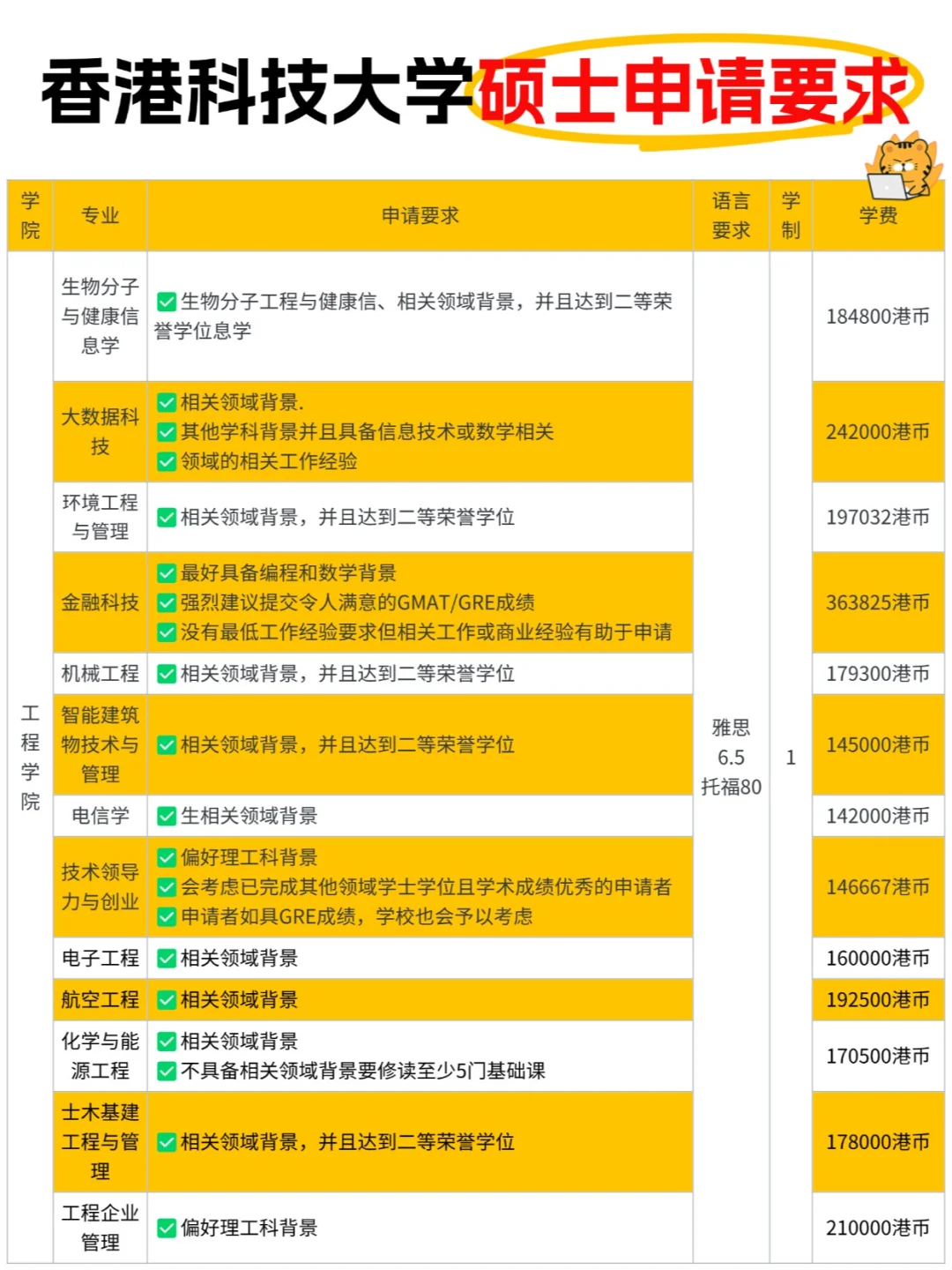Image resolution: width=952 pixels, height=1270 pixels.
Task: Toggle the checkbox beside 领域的相关工作经验
Action: (x=166, y=459)
